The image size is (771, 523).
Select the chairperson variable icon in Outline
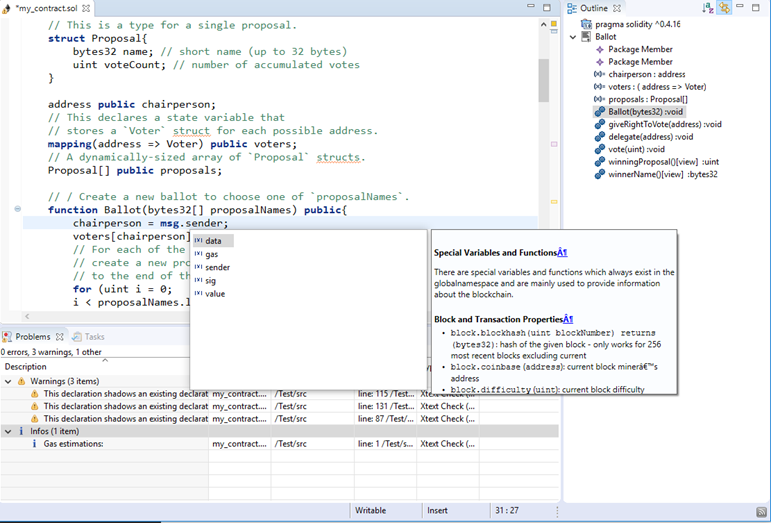click(599, 74)
